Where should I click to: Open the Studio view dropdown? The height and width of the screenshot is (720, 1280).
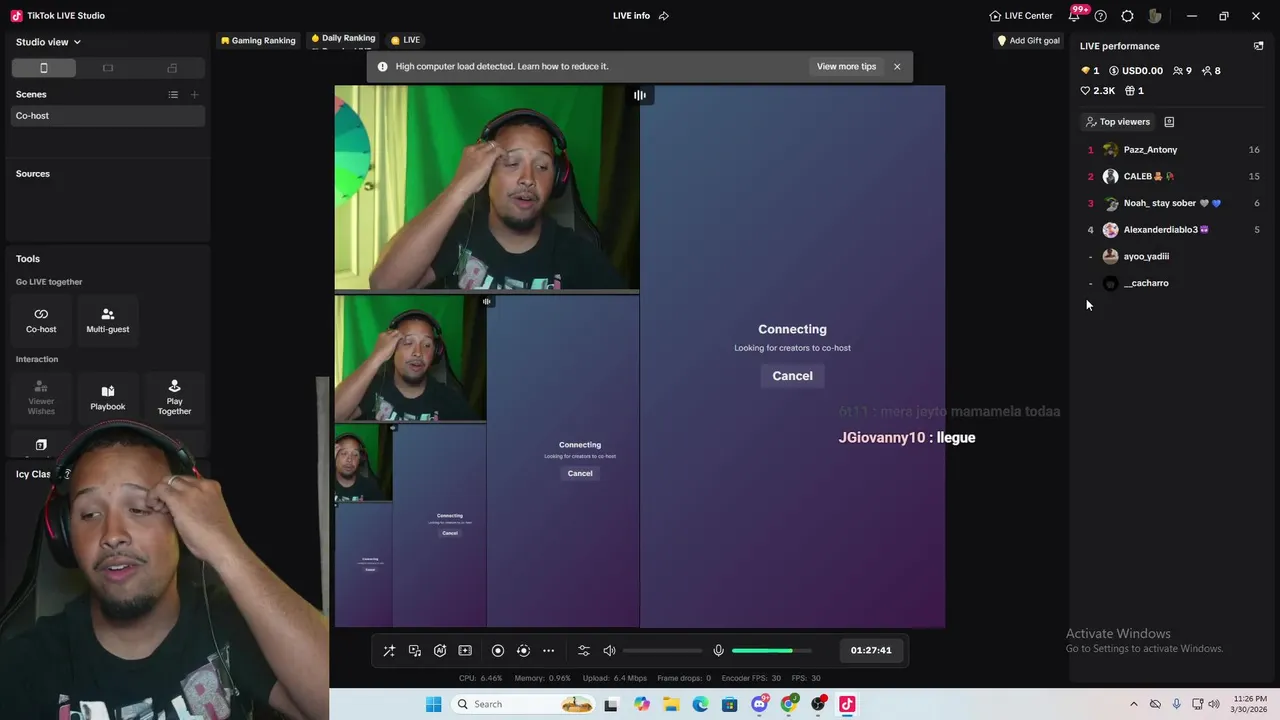point(48,42)
